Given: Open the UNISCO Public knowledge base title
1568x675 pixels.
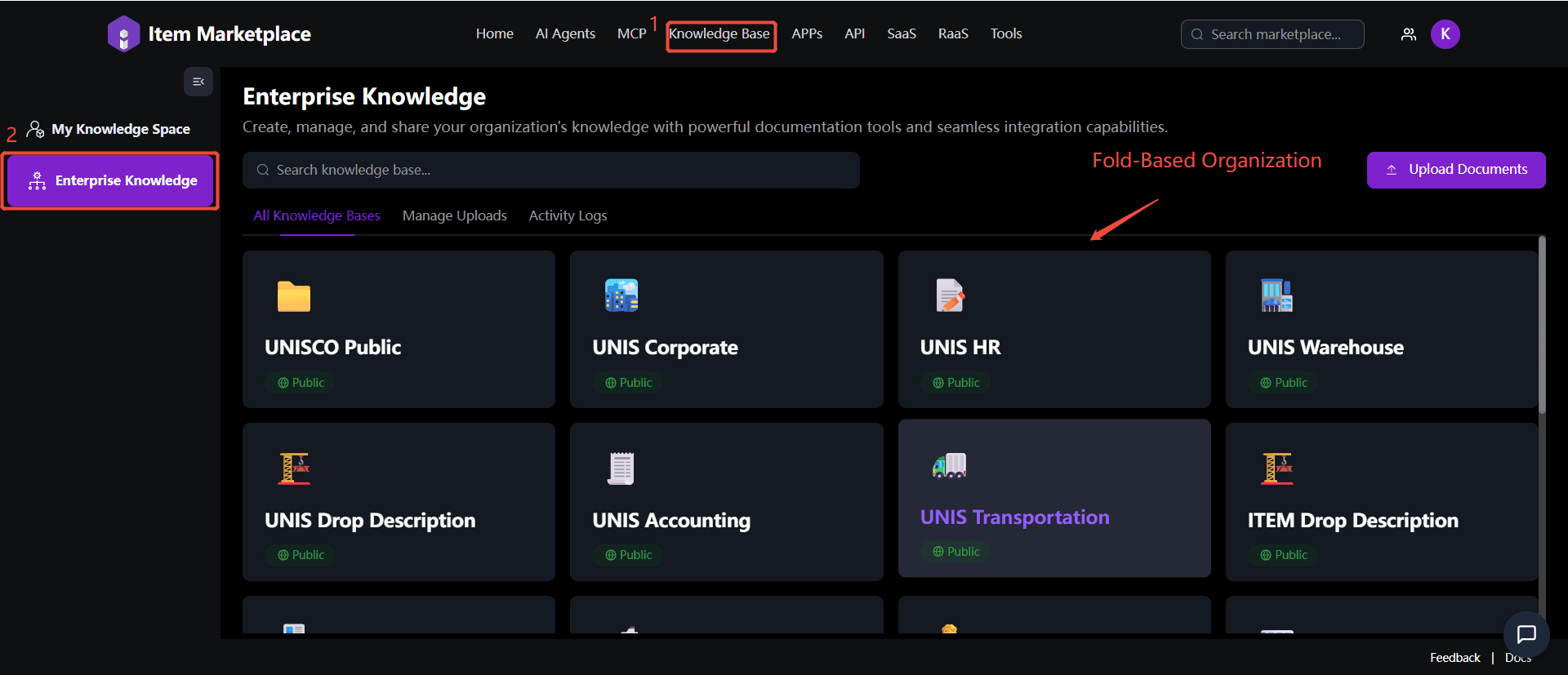Looking at the screenshot, I should pos(333,348).
